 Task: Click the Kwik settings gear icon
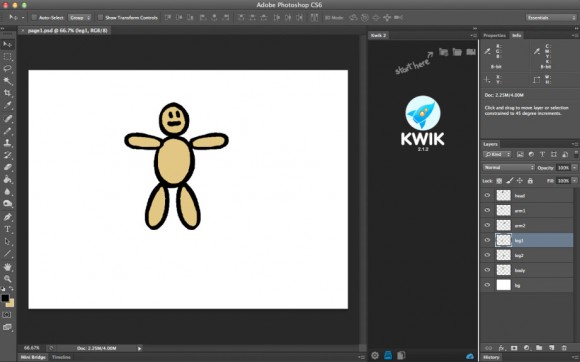[375, 356]
